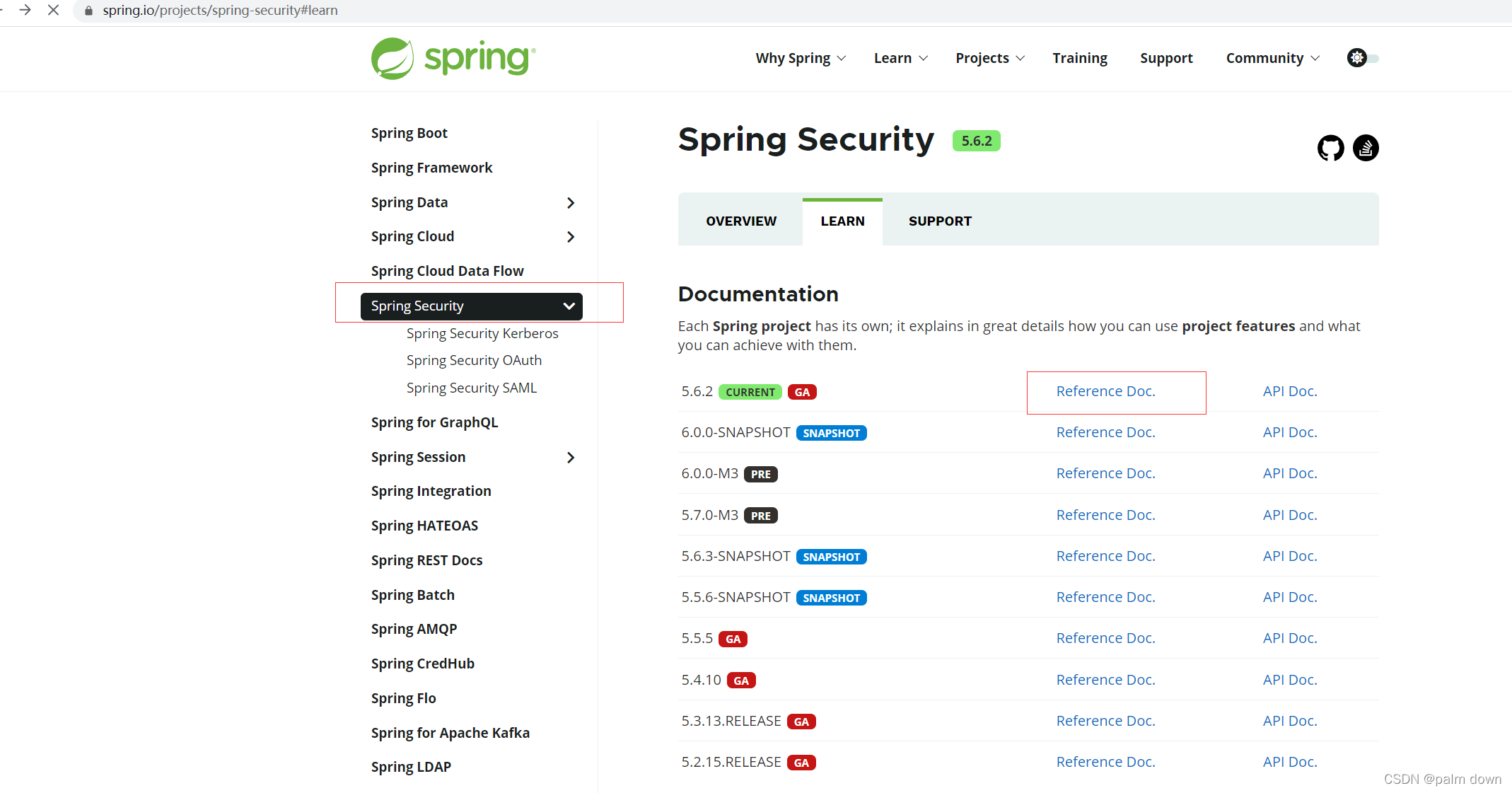Toggle the dark mode theme switch

click(x=1363, y=58)
